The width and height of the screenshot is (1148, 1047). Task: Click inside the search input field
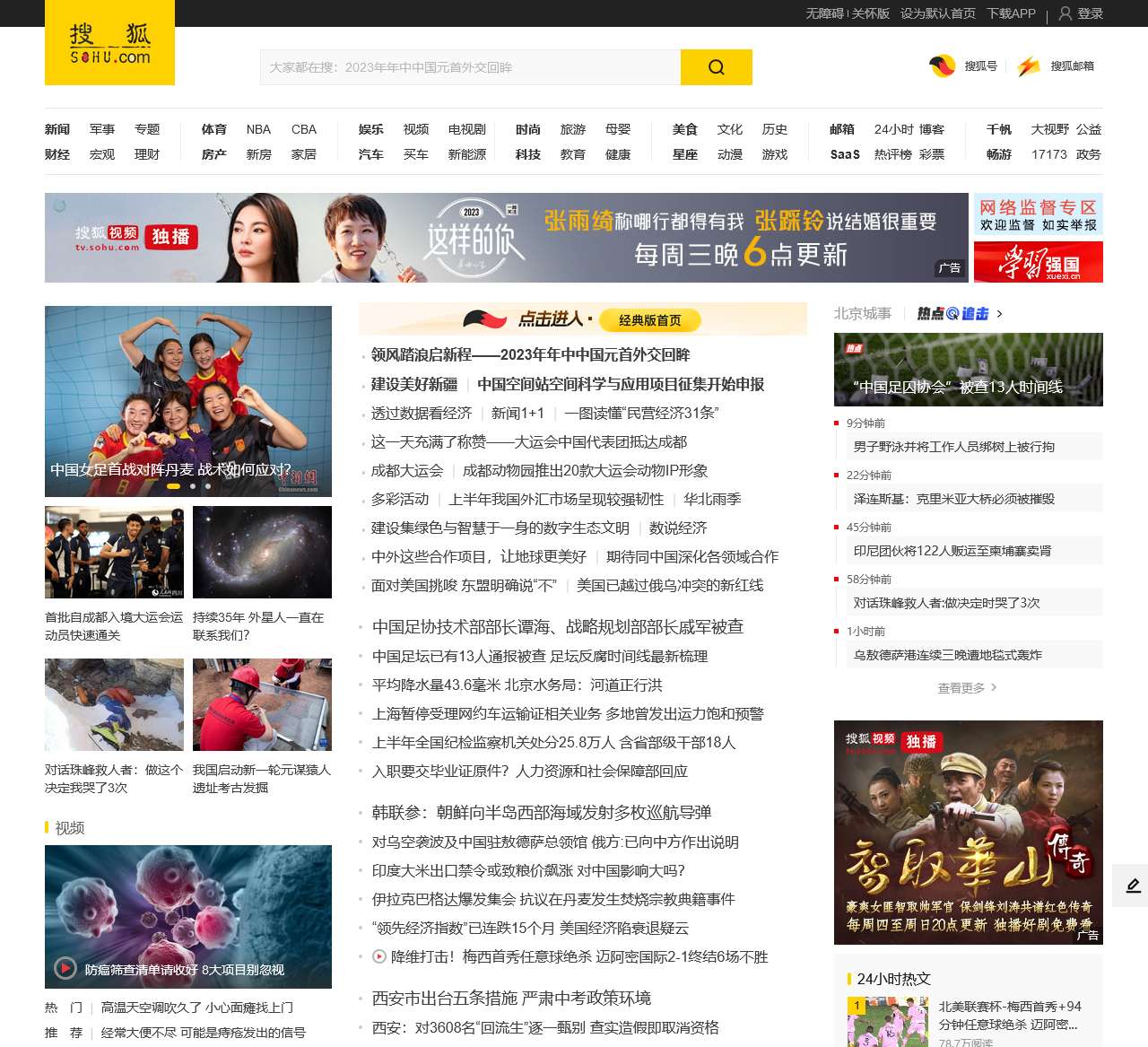(x=466, y=66)
